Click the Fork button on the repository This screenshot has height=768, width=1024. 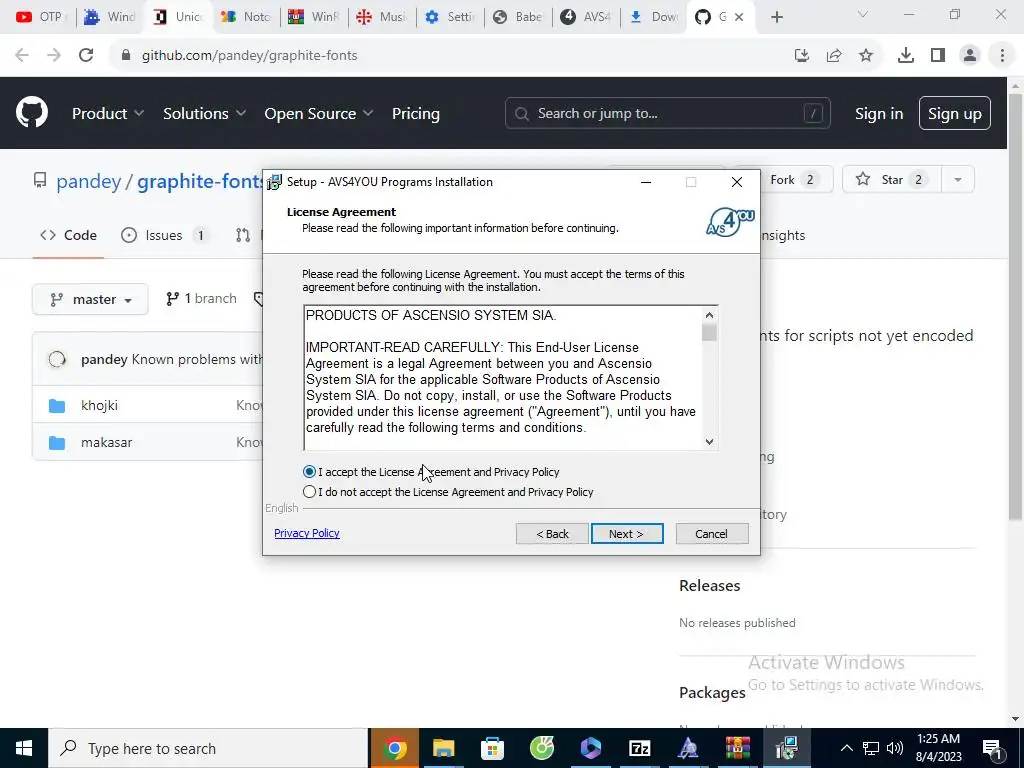[792, 180]
